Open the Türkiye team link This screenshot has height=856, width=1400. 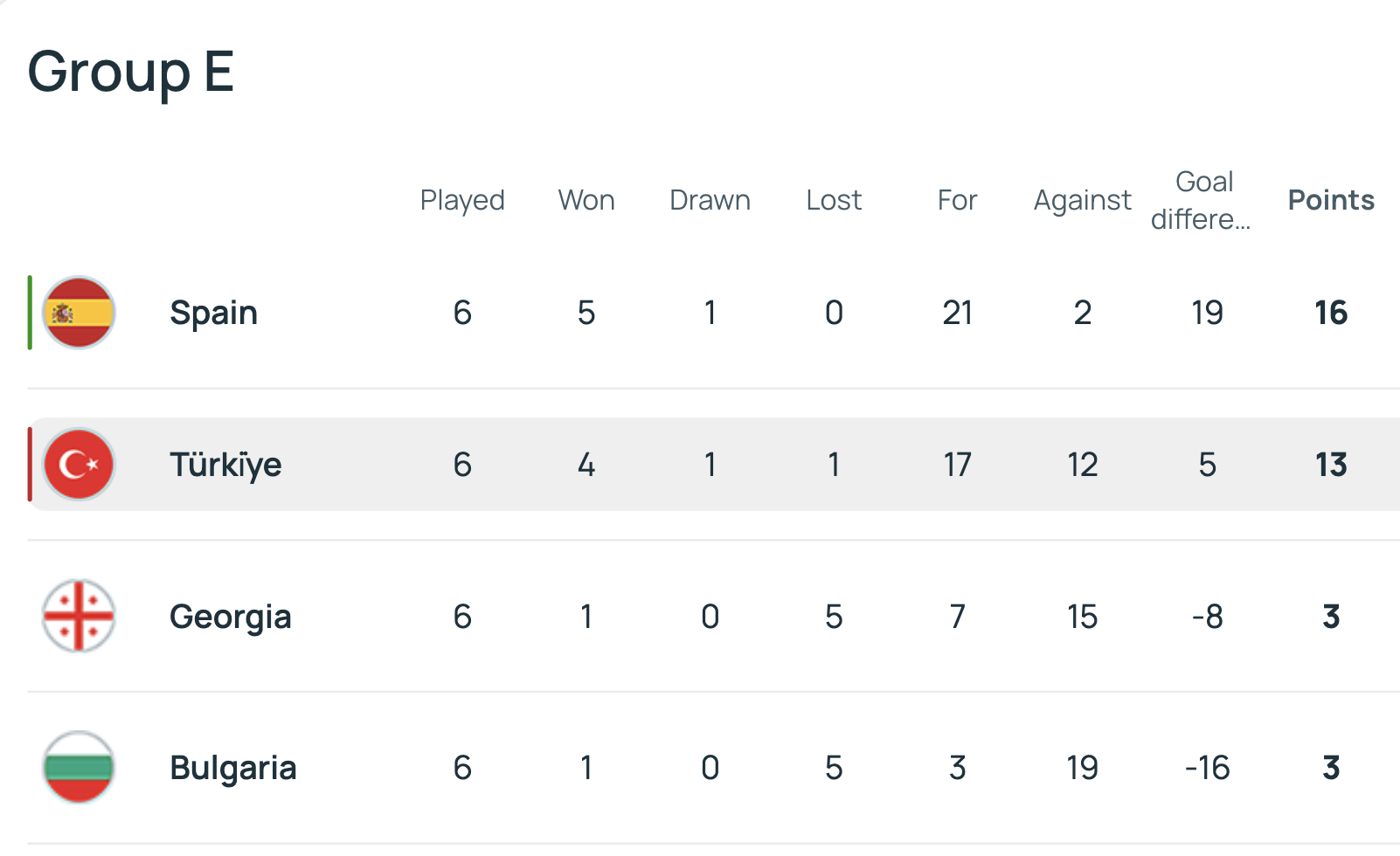(x=225, y=465)
